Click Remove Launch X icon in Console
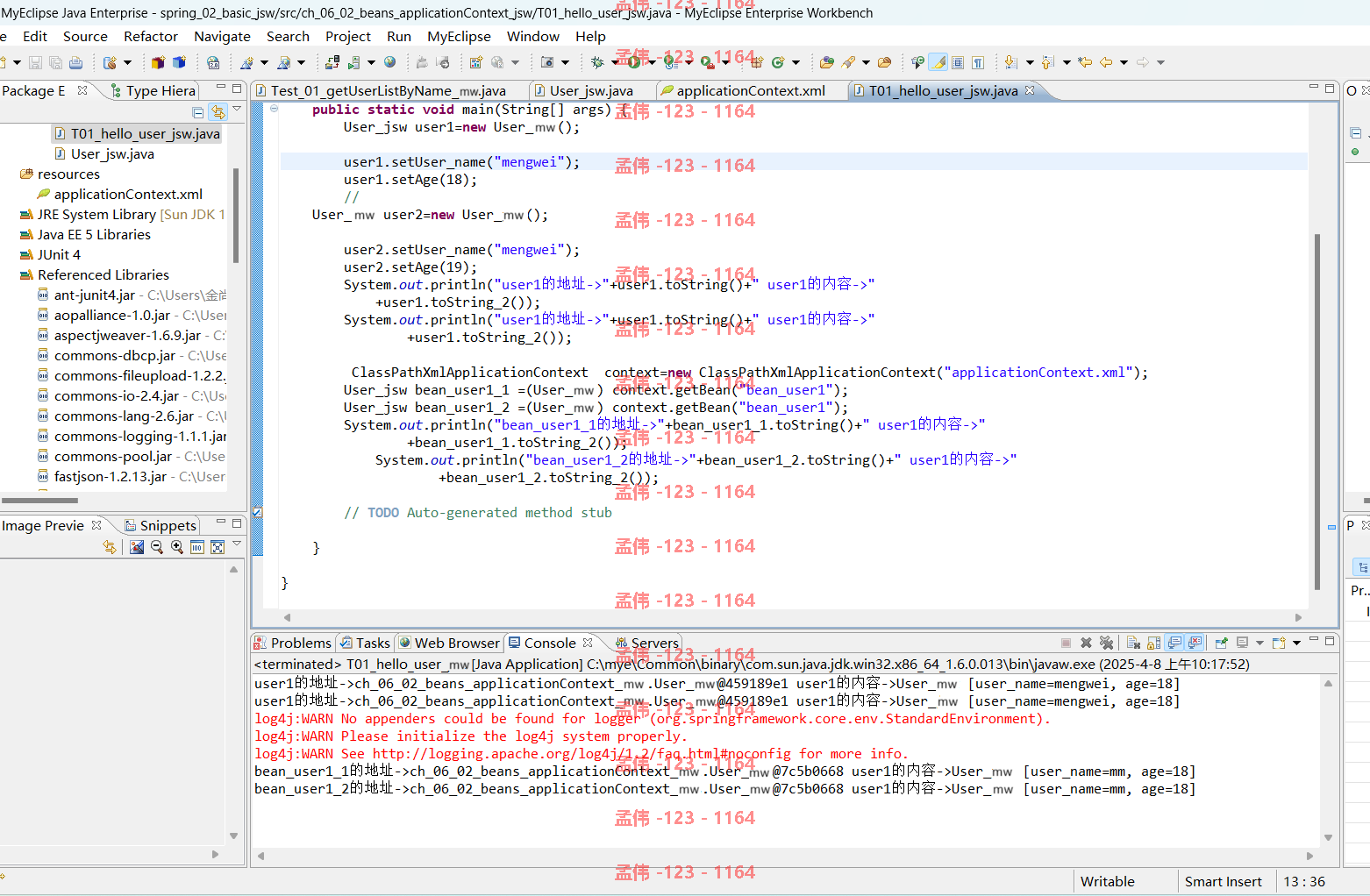The height and width of the screenshot is (896, 1370). click(x=1086, y=643)
